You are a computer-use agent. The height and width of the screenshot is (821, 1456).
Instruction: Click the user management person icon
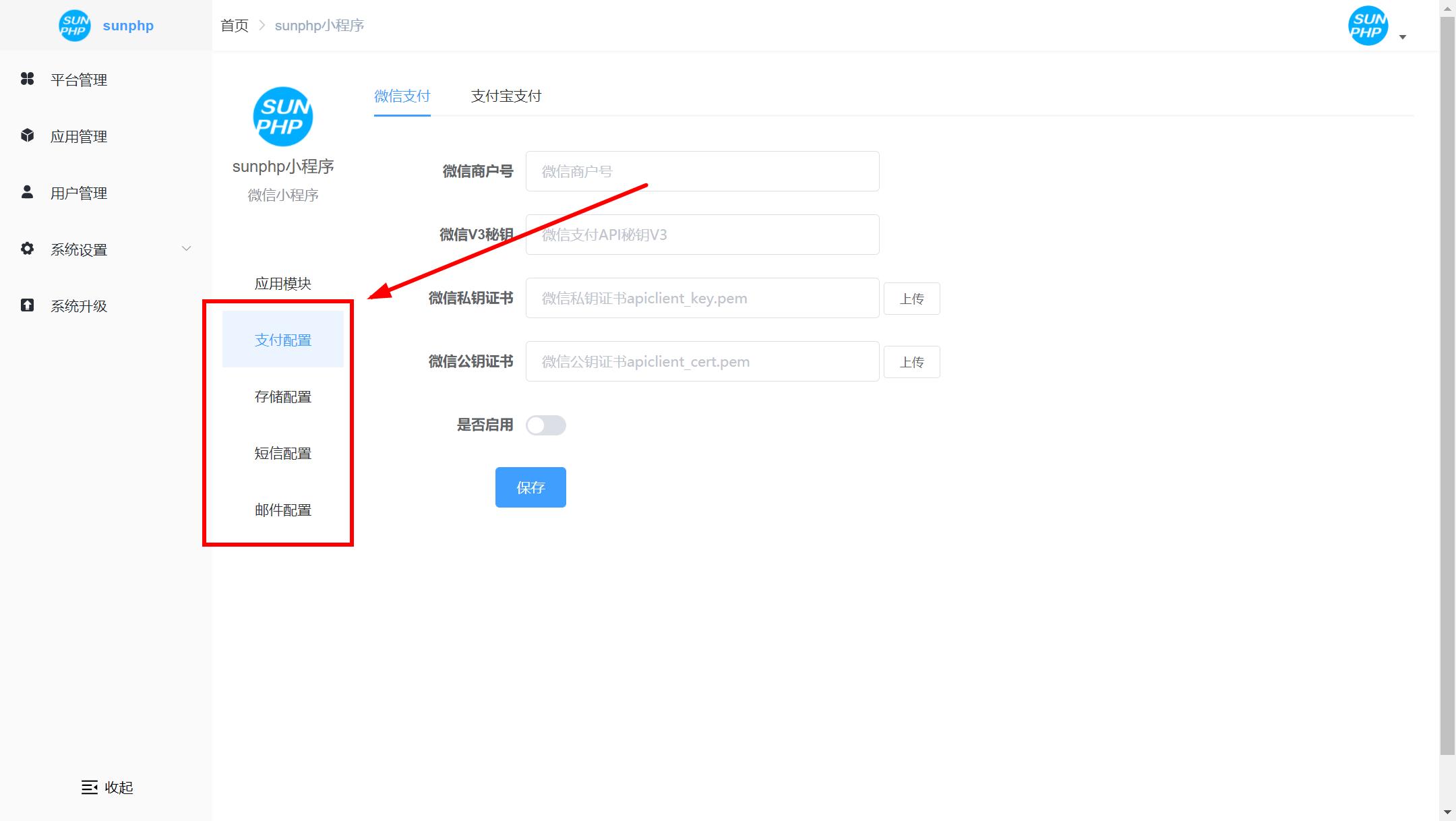[x=27, y=192]
